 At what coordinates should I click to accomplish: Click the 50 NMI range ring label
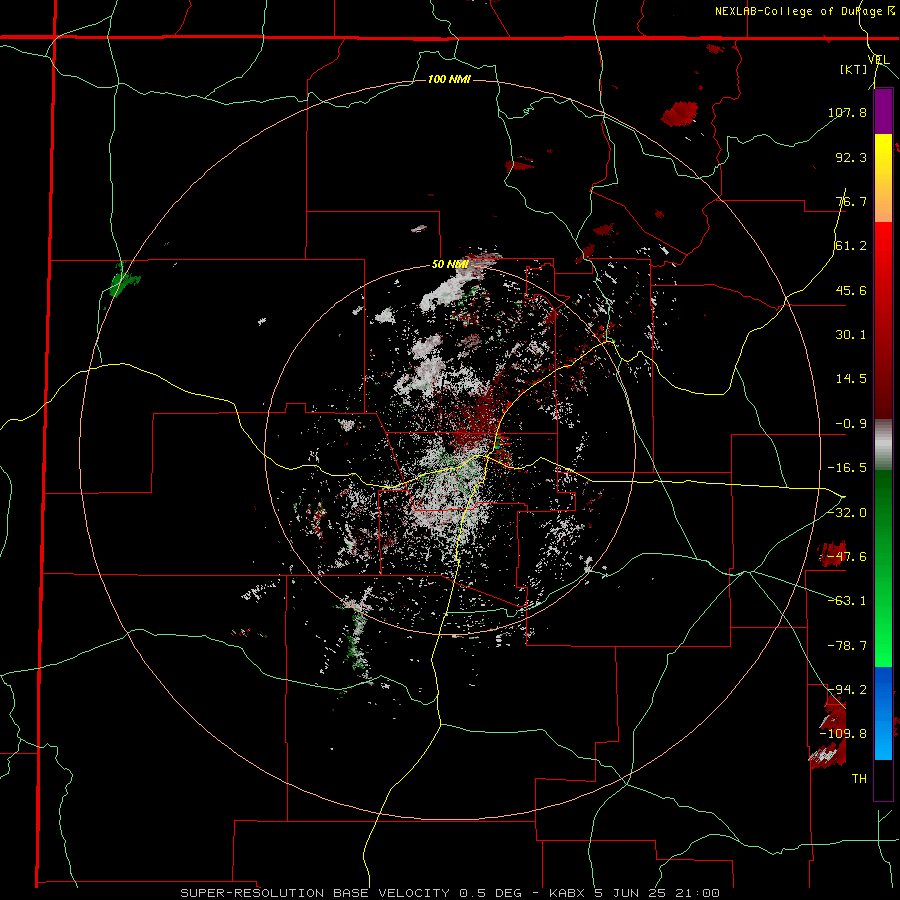click(451, 265)
